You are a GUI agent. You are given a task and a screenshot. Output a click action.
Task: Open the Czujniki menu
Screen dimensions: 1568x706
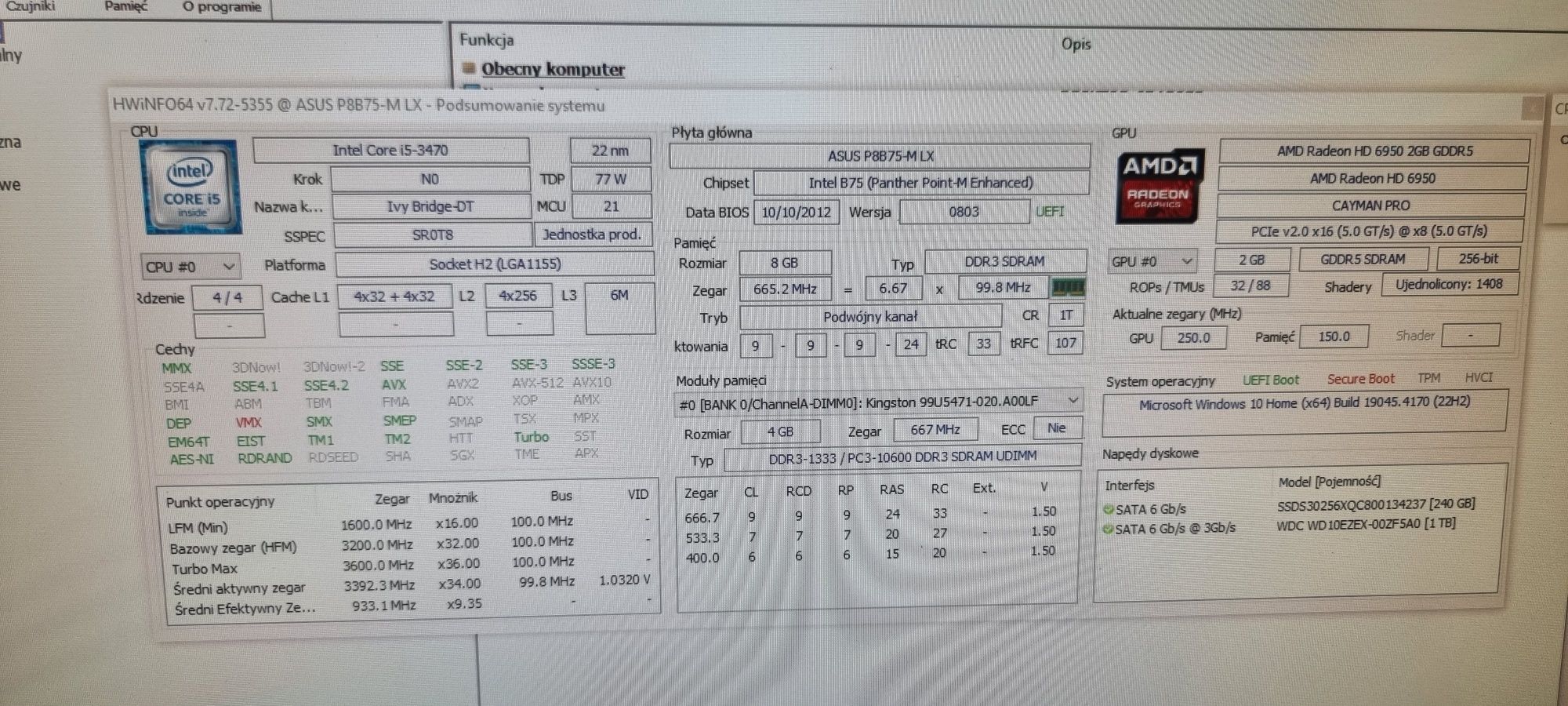point(31,6)
